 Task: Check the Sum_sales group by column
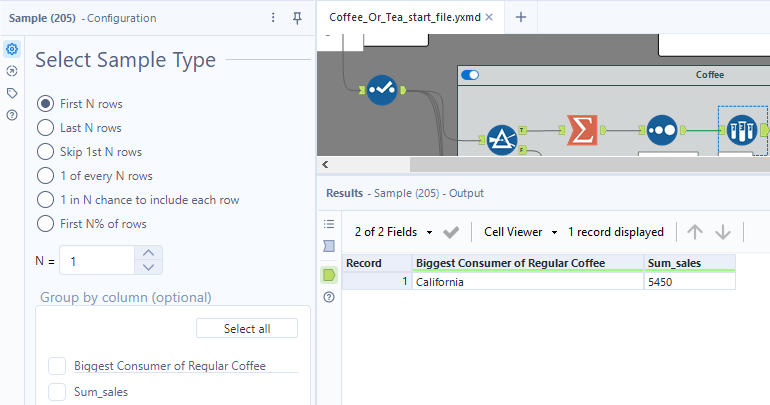[57, 392]
